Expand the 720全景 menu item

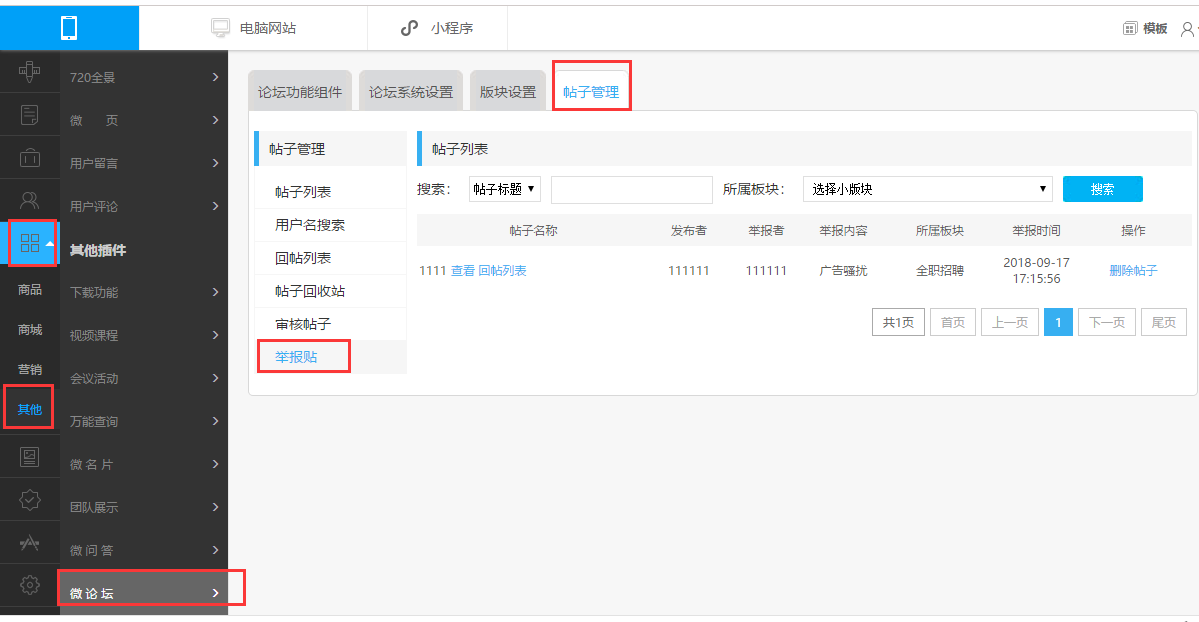[x=144, y=77]
